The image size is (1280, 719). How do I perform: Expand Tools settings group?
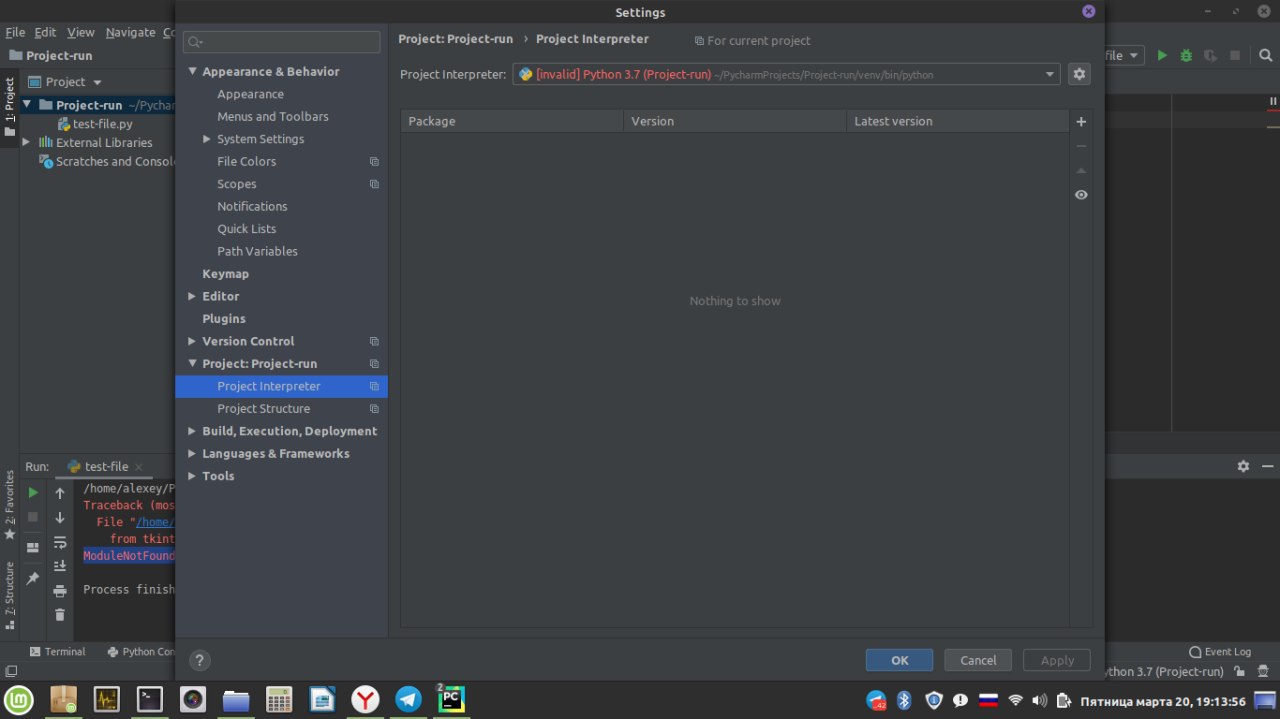(193, 476)
